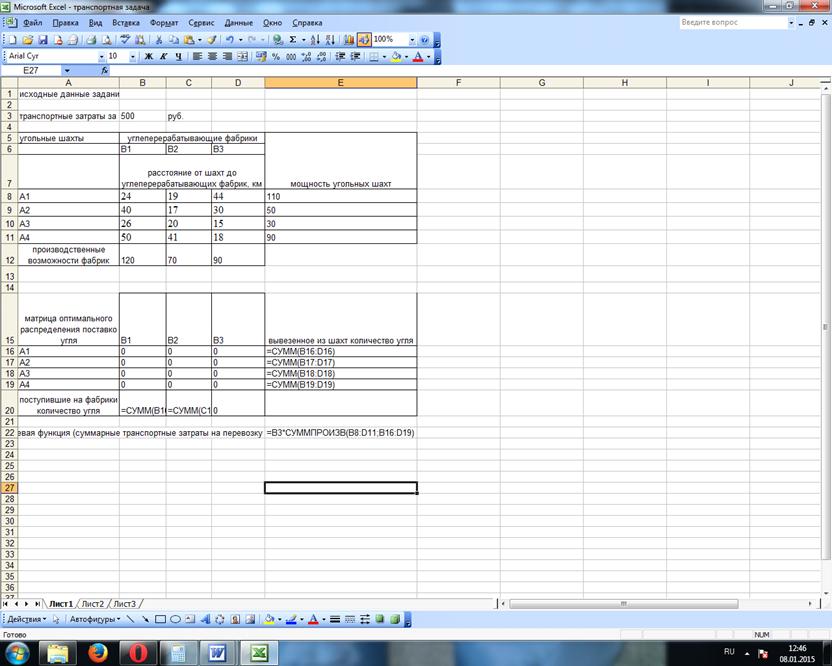Open Firefox from the Windows taskbar

(x=97, y=653)
